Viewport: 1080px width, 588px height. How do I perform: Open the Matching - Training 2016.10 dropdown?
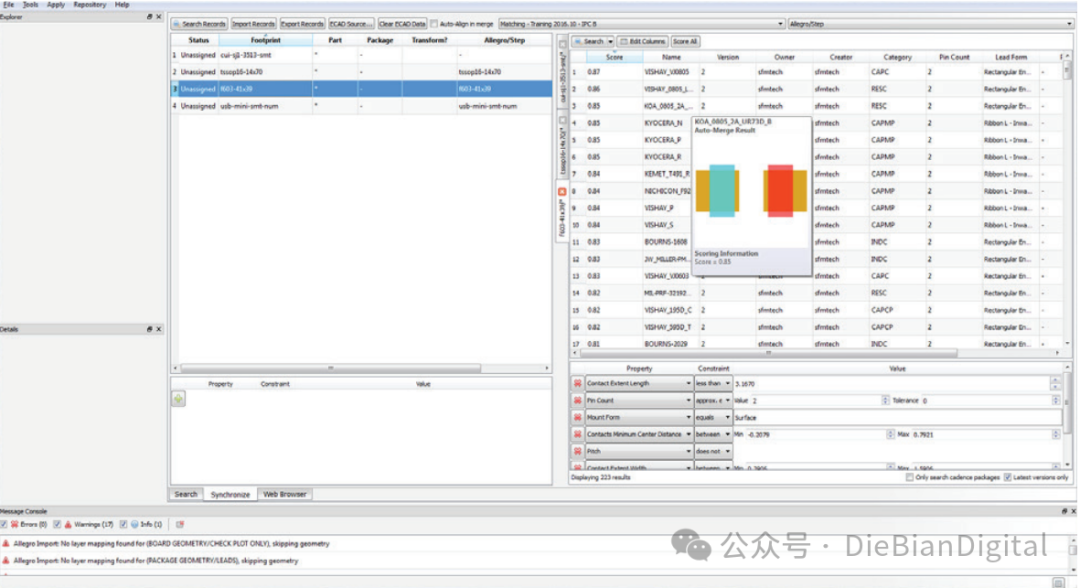click(x=641, y=24)
